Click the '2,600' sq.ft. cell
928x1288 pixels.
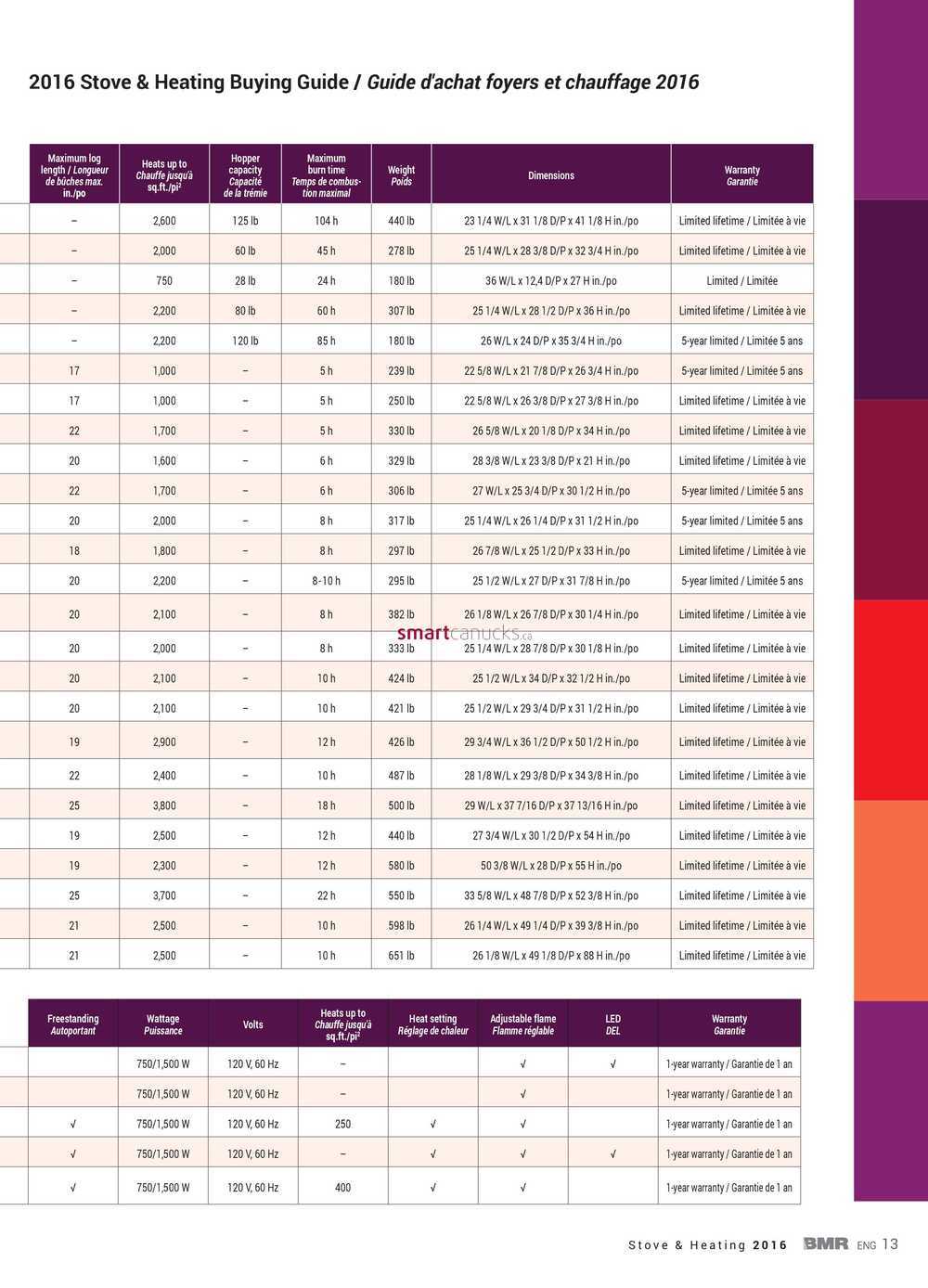164,221
